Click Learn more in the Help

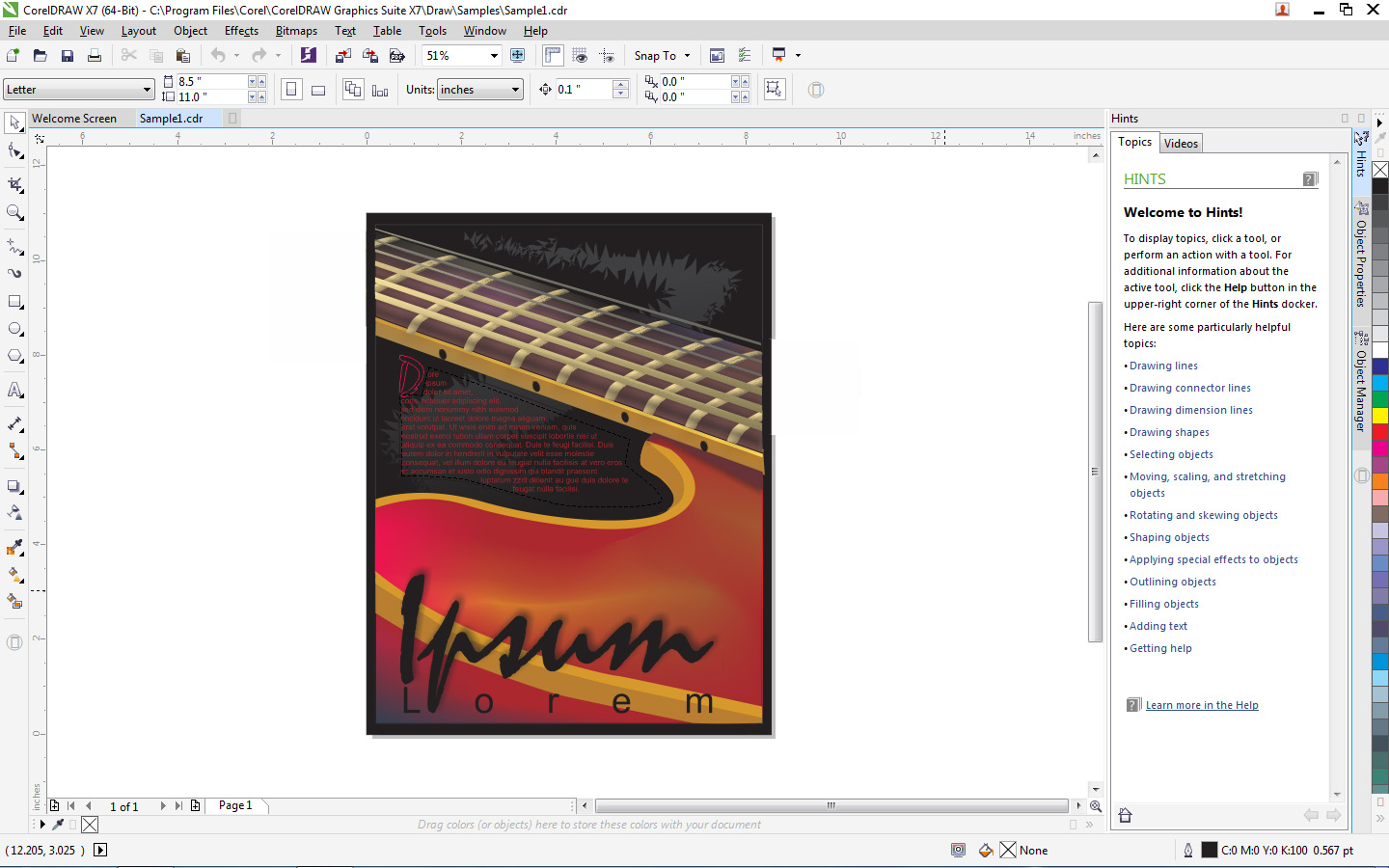1202,705
